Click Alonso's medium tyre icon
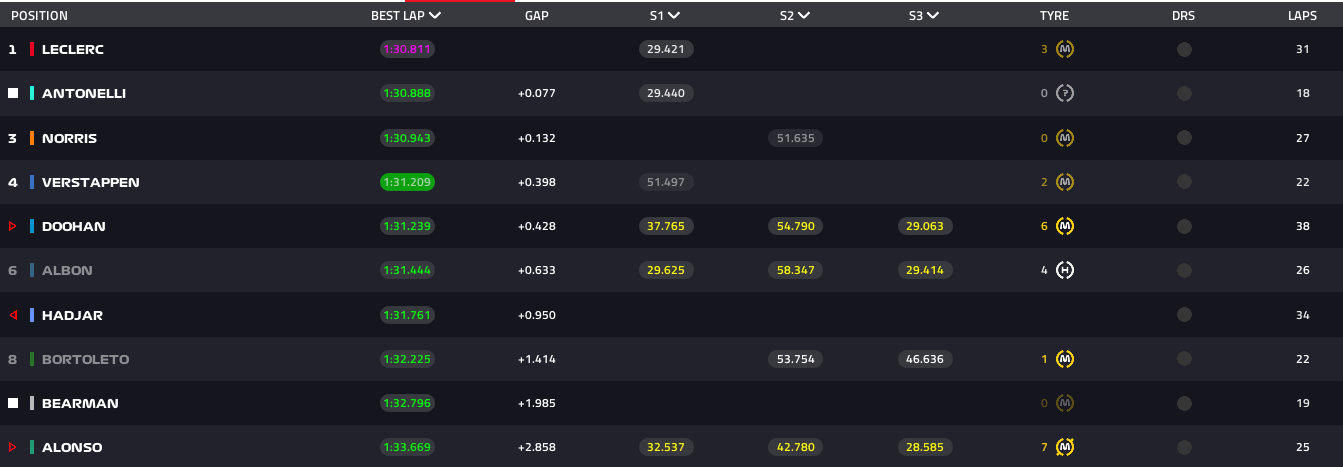 click(1065, 447)
